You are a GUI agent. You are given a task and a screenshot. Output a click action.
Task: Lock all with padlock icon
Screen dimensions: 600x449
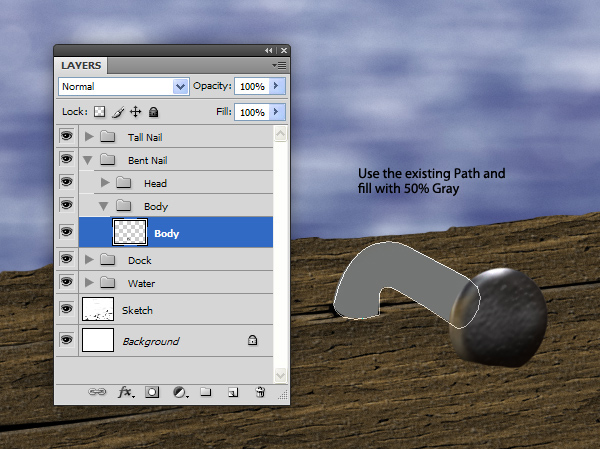point(153,112)
